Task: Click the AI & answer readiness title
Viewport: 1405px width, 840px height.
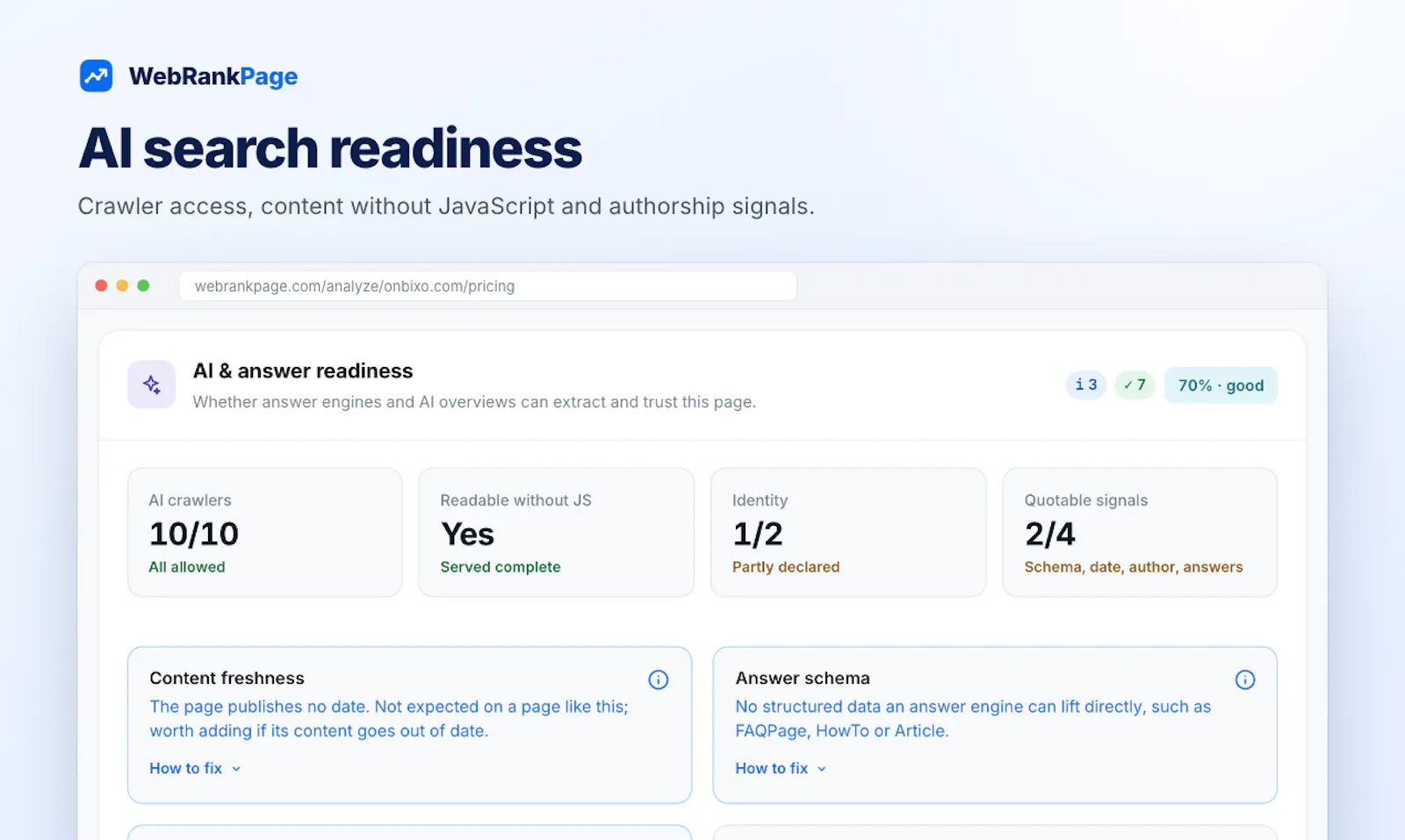Action: [303, 371]
